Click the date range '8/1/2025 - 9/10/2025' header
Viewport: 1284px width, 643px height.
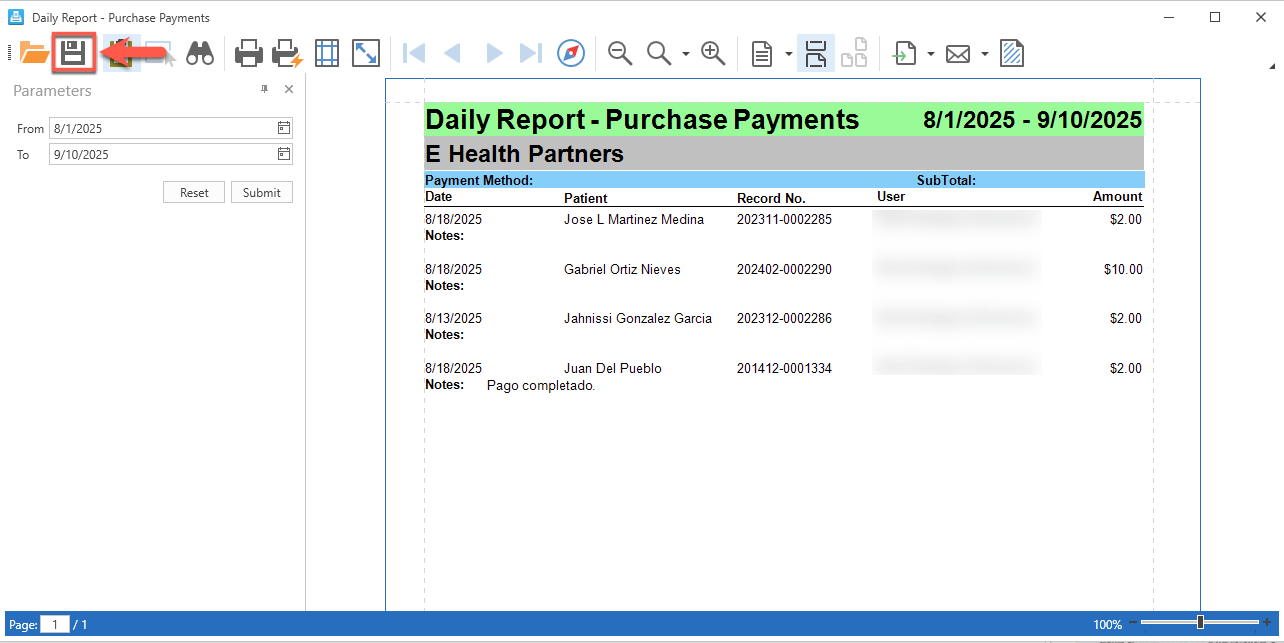tap(1032, 120)
